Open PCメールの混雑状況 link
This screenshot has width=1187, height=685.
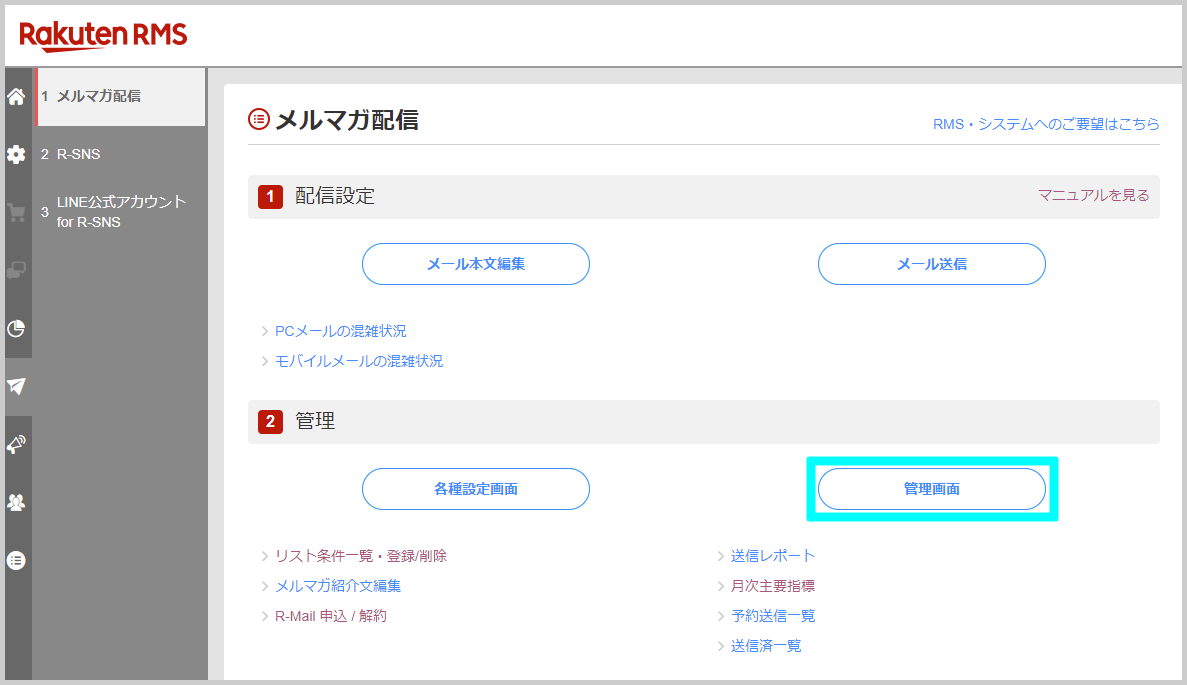pyautogui.click(x=341, y=331)
